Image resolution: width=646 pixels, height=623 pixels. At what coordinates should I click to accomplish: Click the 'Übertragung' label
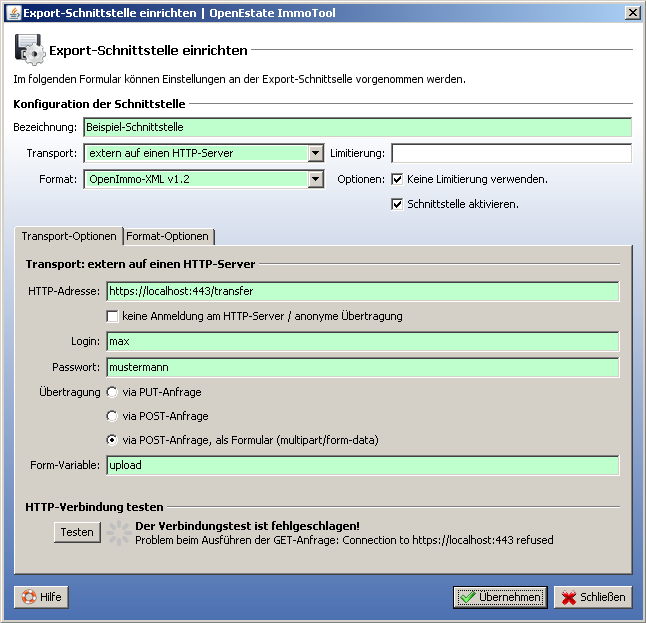[70, 392]
